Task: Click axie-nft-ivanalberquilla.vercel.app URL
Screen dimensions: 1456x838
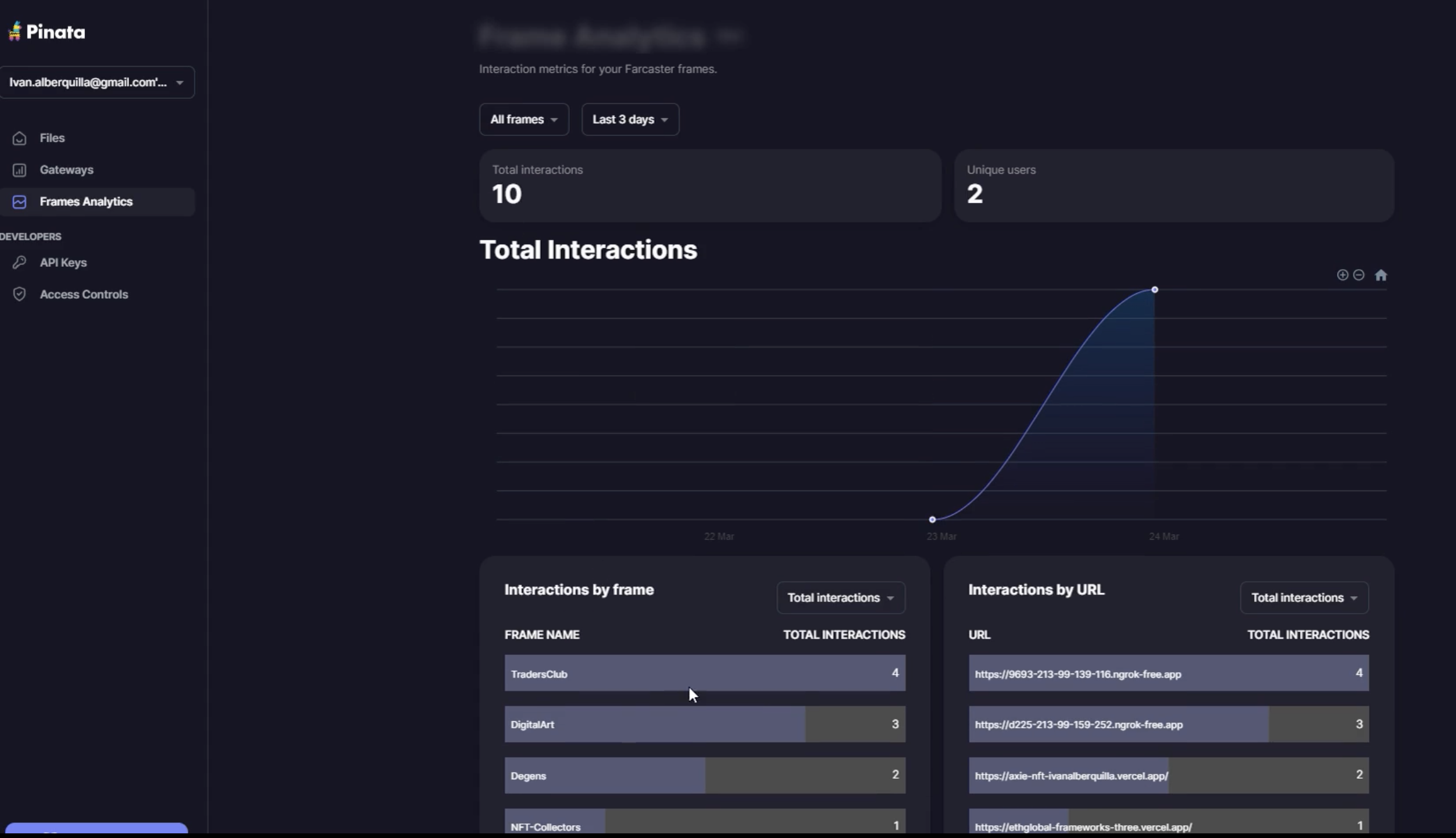Action: (x=1072, y=775)
